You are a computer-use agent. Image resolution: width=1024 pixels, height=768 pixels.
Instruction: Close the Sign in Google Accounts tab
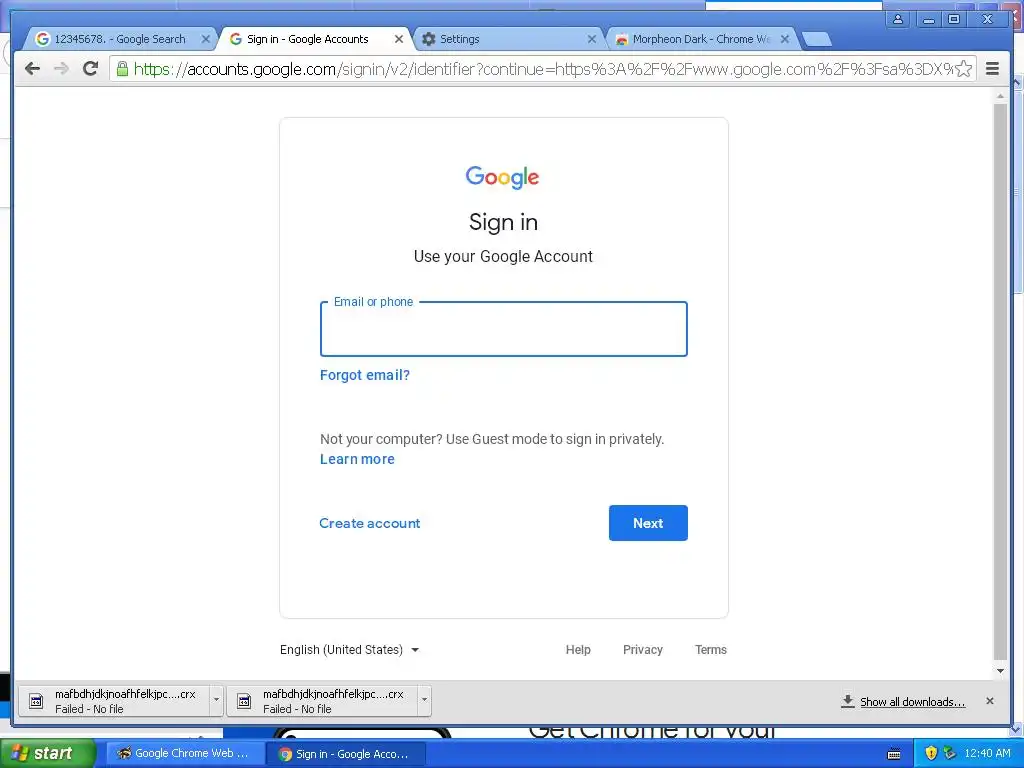click(398, 39)
